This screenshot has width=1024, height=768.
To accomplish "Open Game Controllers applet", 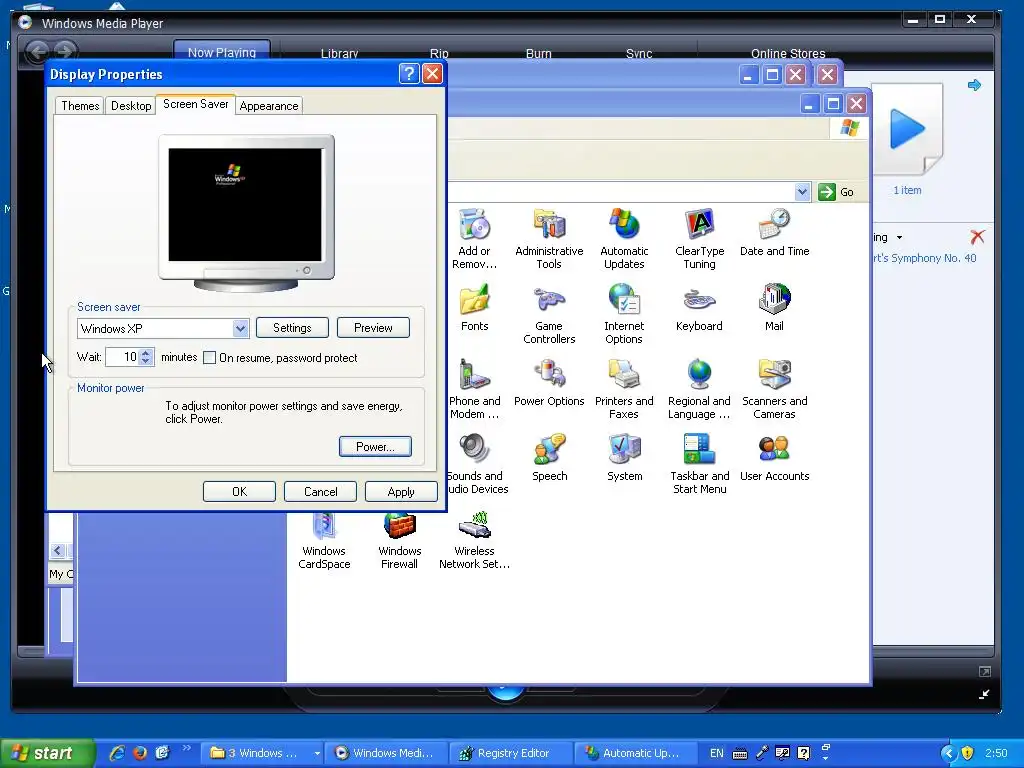I will pos(549,313).
